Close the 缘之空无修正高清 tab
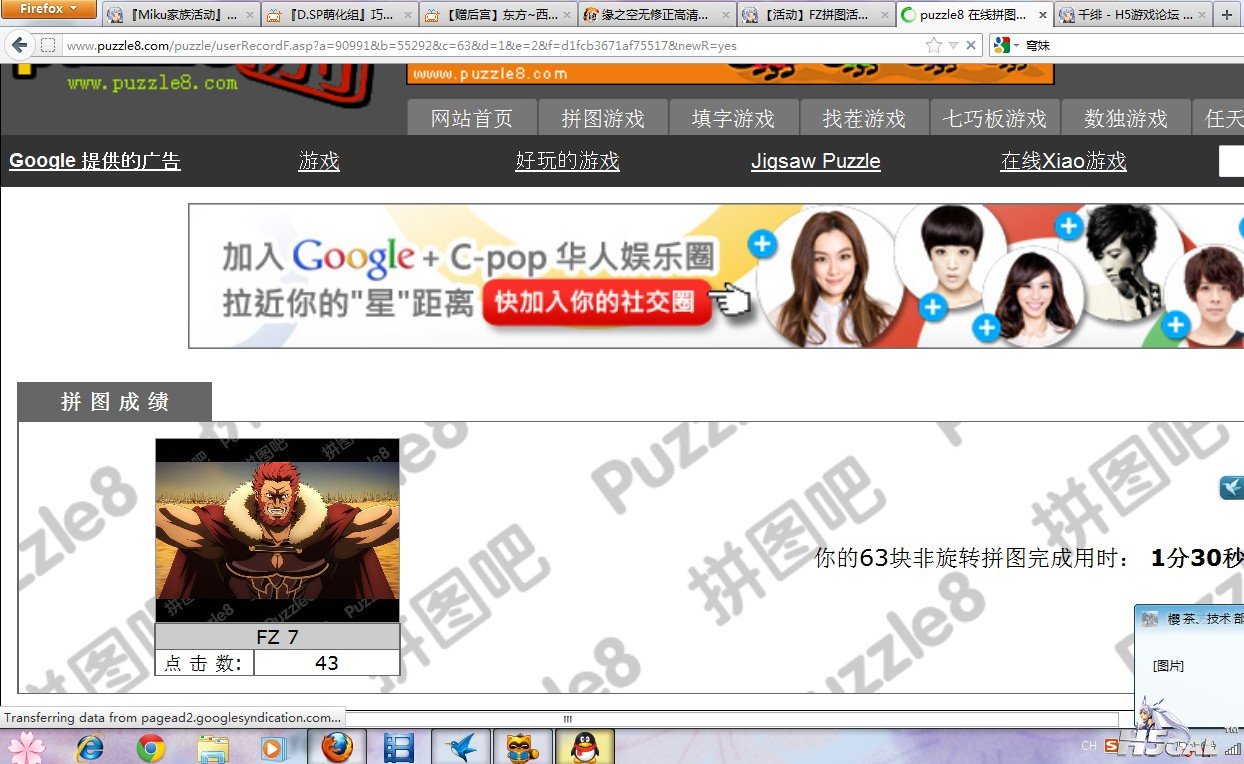Image resolution: width=1244 pixels, height=764 pixels. [726, 16]
